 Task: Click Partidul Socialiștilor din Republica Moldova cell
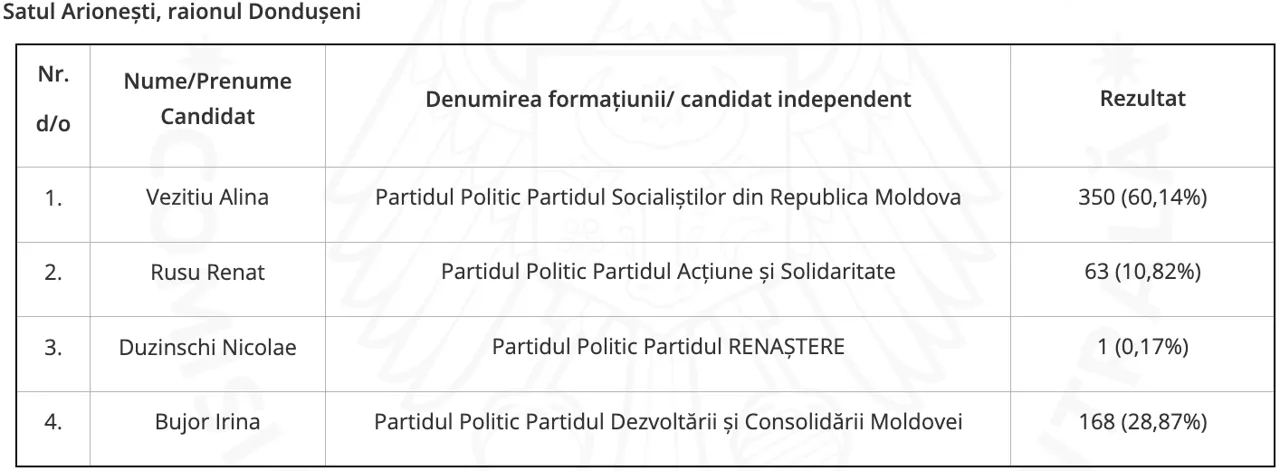[x=667, y=198]
